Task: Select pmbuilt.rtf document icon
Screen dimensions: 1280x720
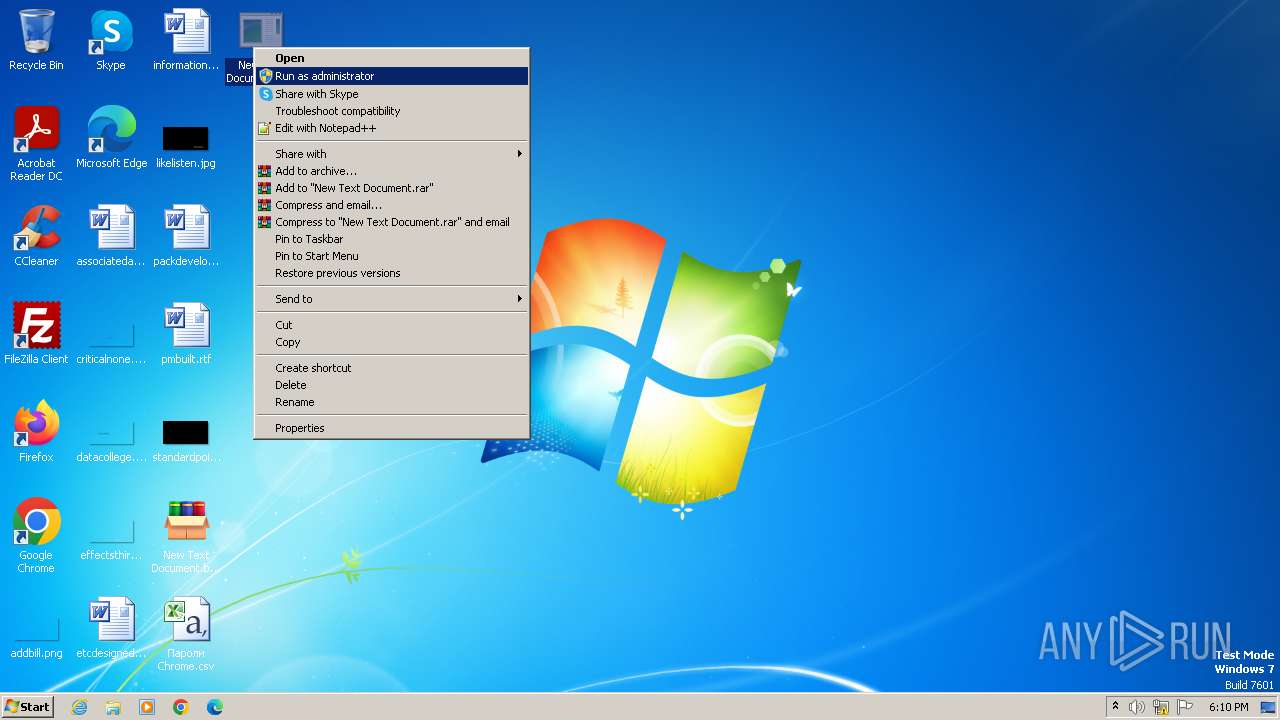Action: click(x=186, y=334)
